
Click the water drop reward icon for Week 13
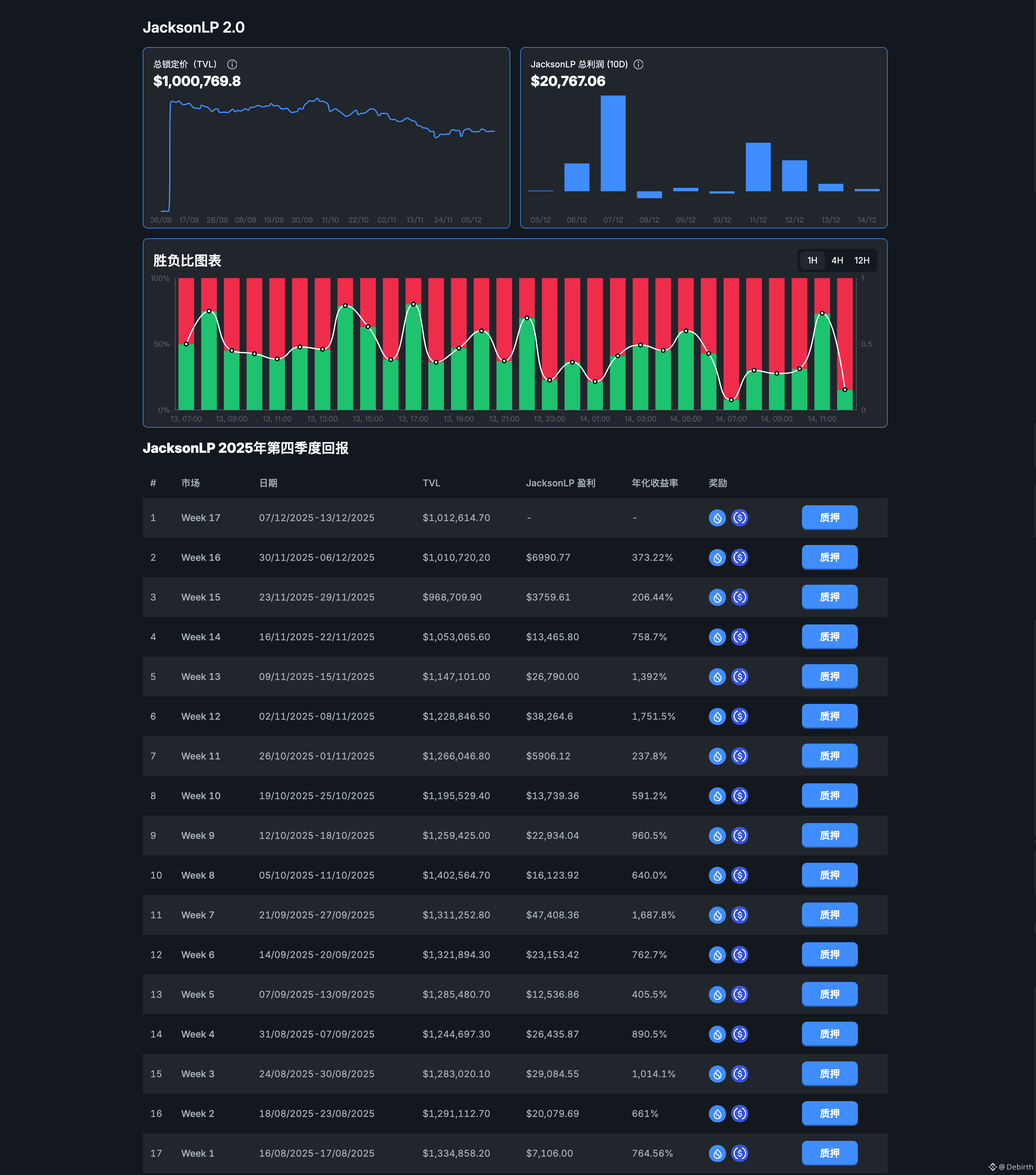pos(717,677)
